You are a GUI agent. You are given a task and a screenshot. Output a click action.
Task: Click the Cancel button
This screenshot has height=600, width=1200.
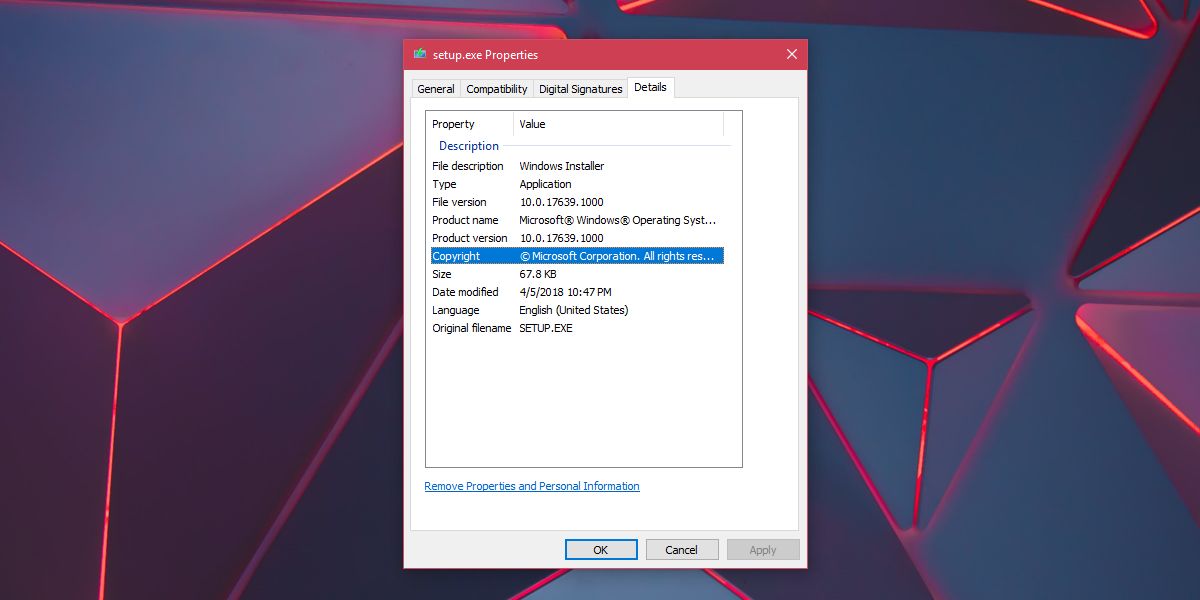(x=682, y=549)
